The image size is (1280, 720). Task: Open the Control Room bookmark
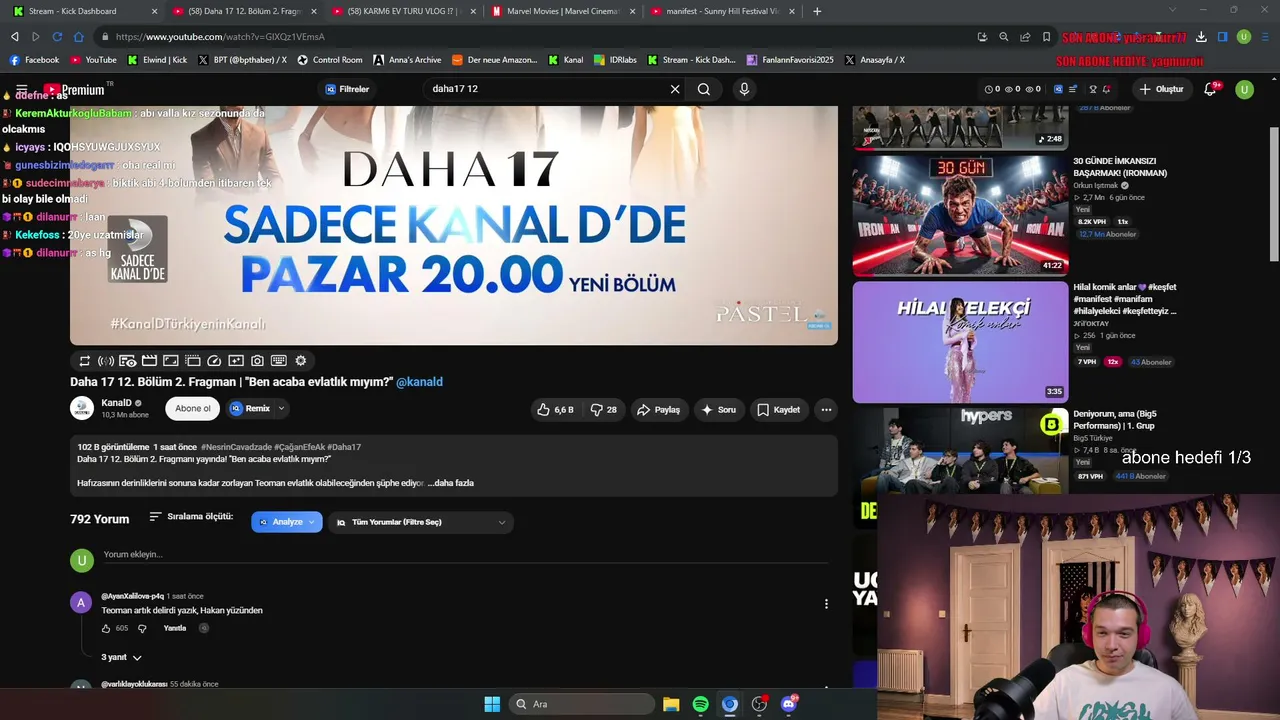point(329,60)
